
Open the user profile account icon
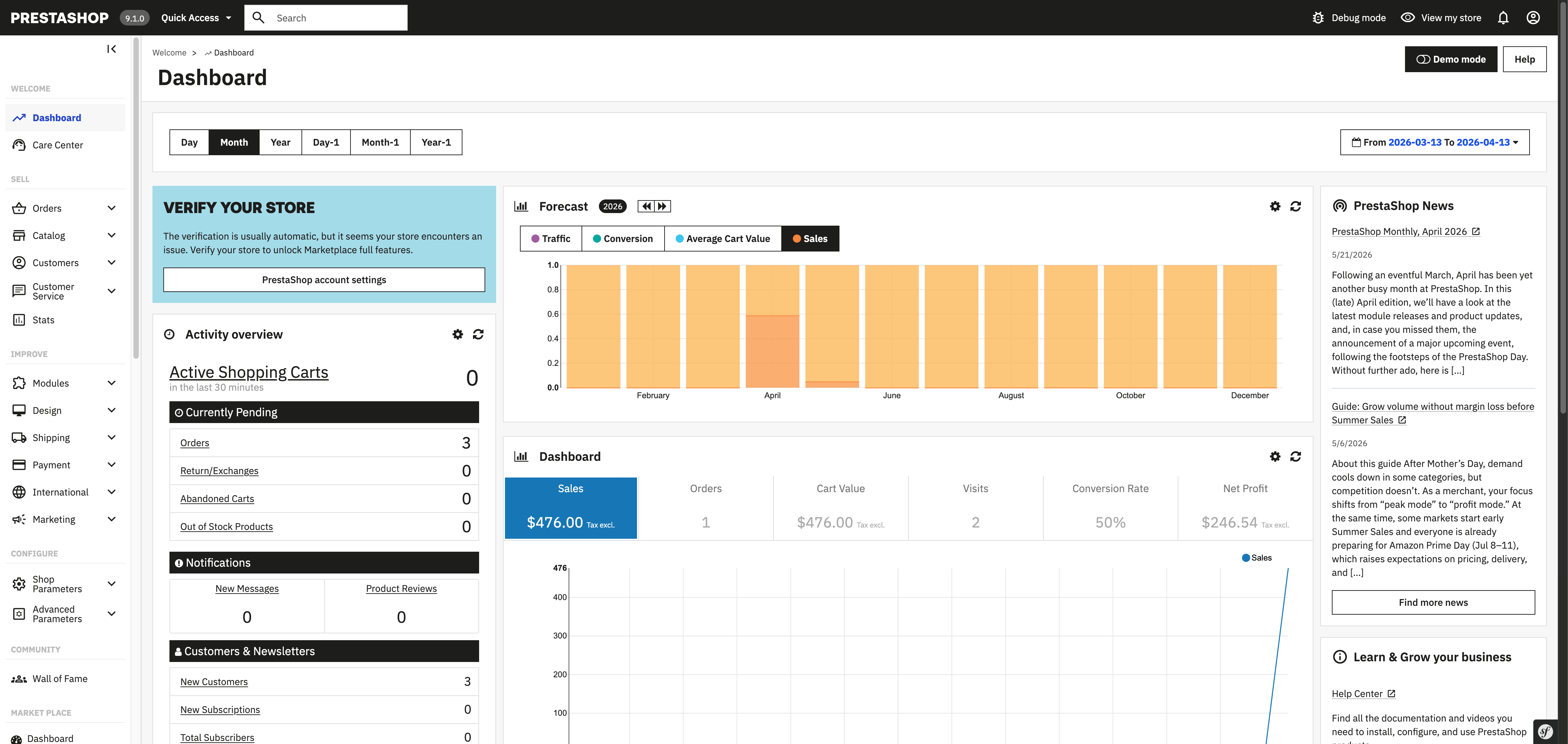click(1533, 18)
